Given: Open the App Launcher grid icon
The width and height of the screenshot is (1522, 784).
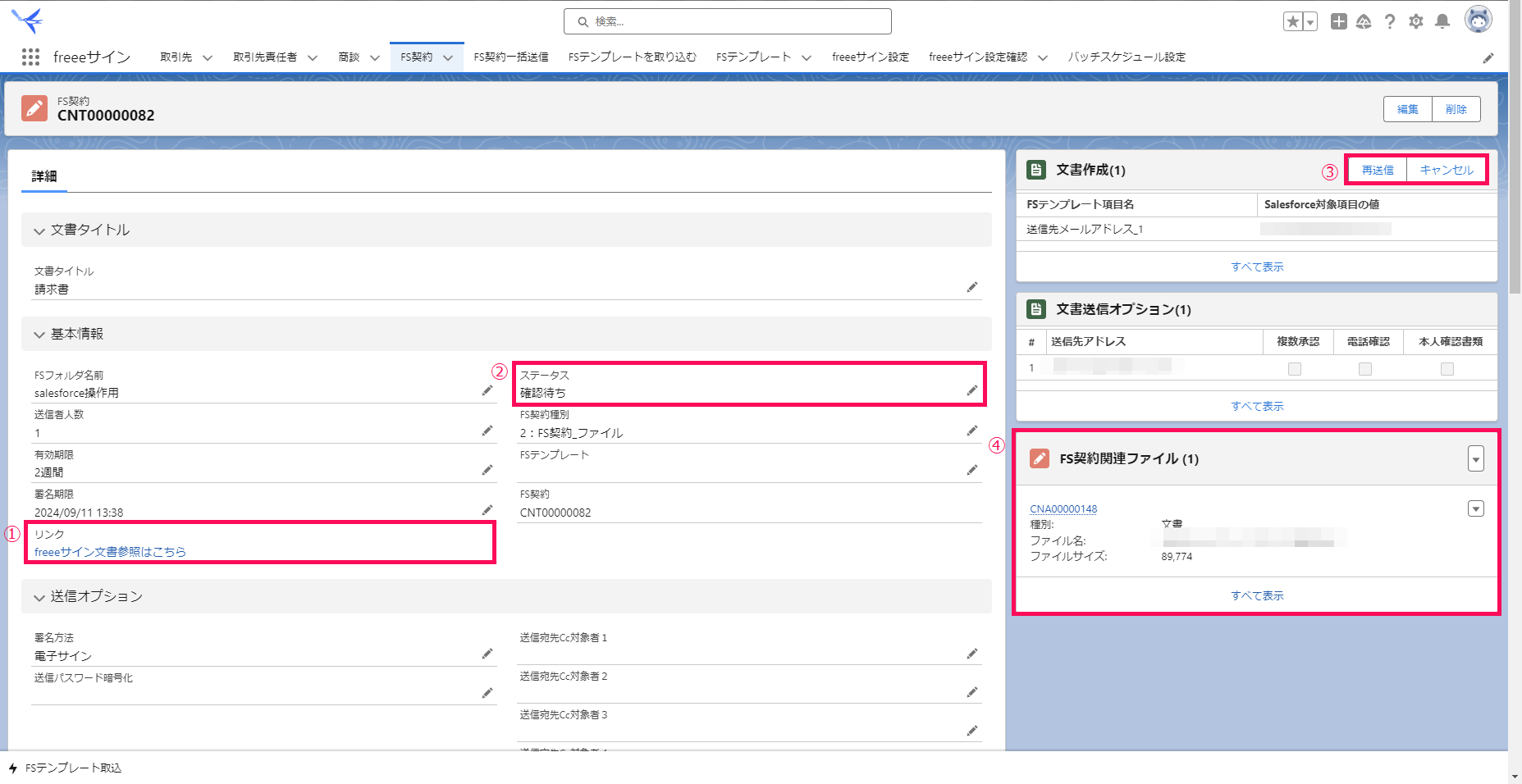Looking at the screenshot, I should pos(30,57).
